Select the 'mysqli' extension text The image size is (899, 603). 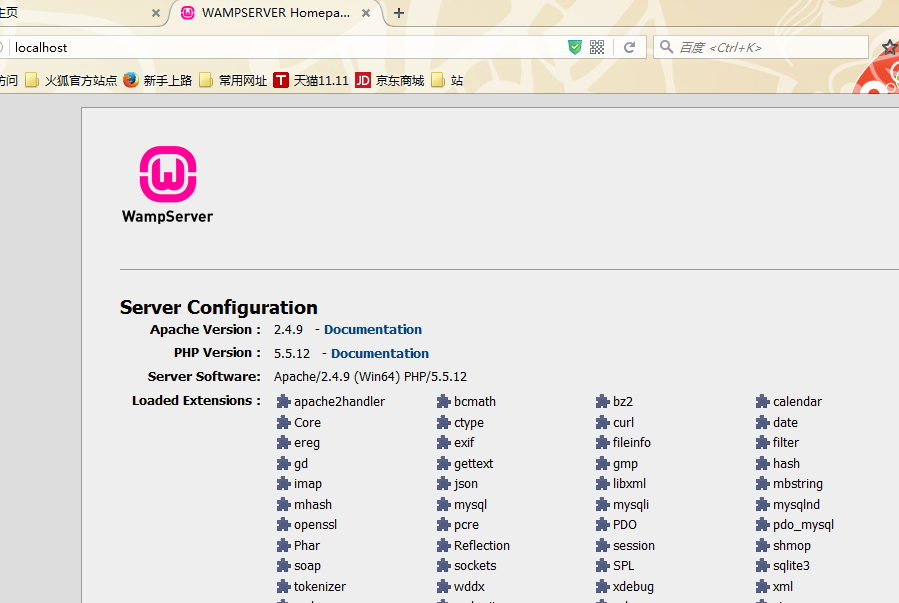pyautogui.click(x=631, y=505)
